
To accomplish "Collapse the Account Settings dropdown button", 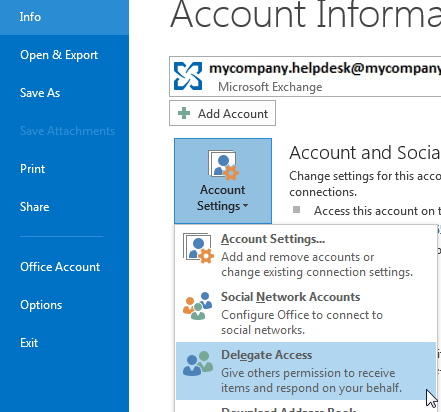I will (223, 181).
